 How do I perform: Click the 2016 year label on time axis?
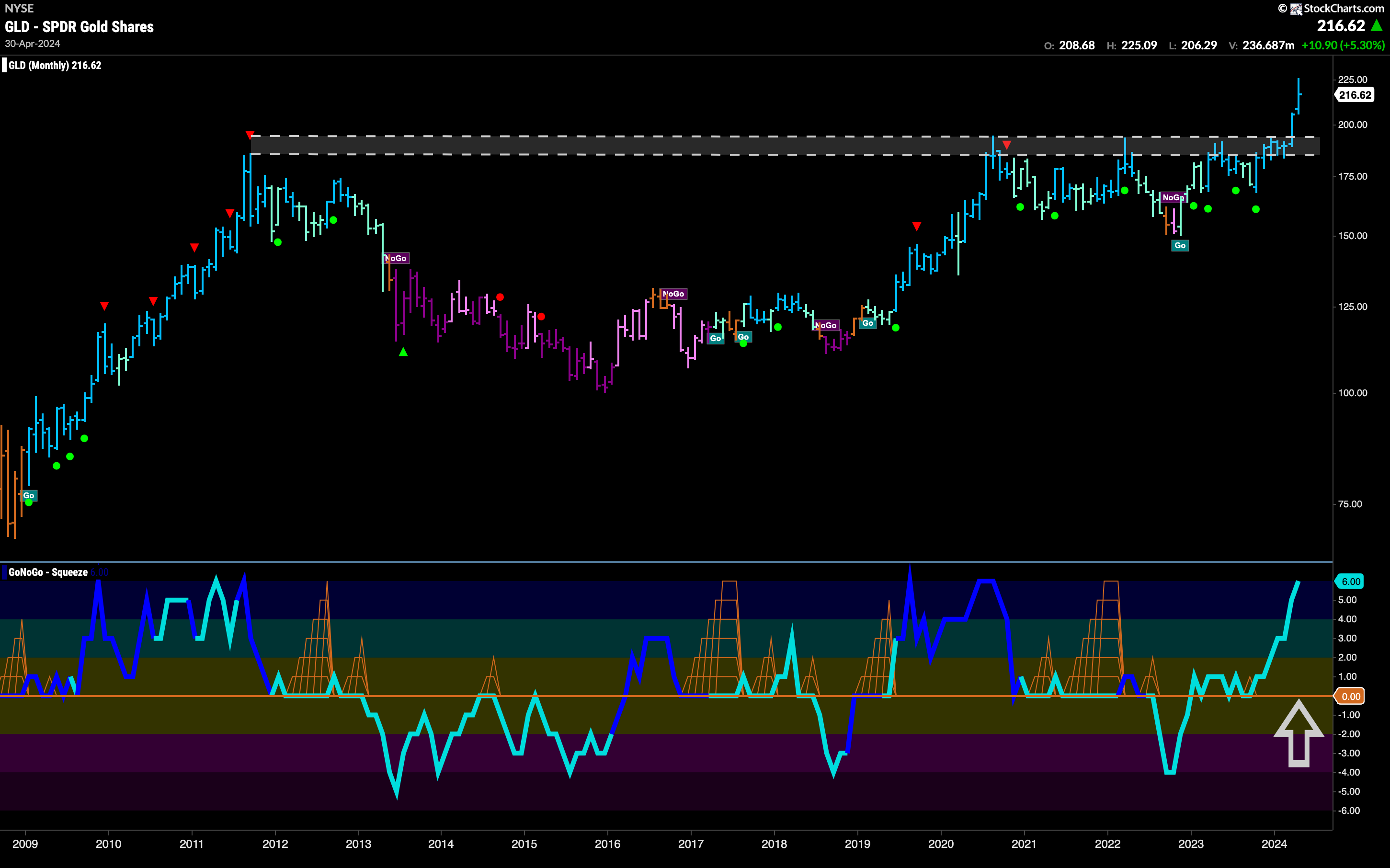pos(607,844)
